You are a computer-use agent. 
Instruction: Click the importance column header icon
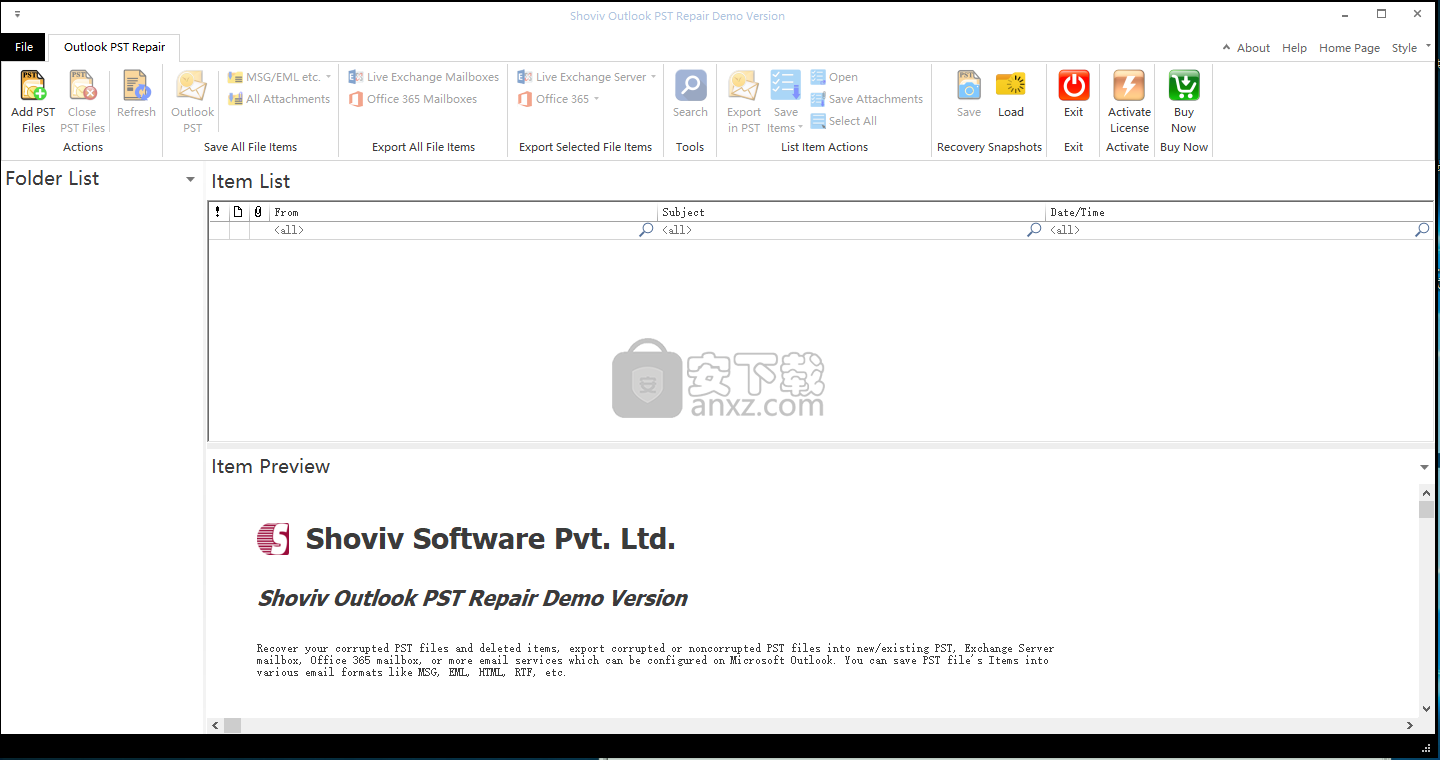point(218,212)
